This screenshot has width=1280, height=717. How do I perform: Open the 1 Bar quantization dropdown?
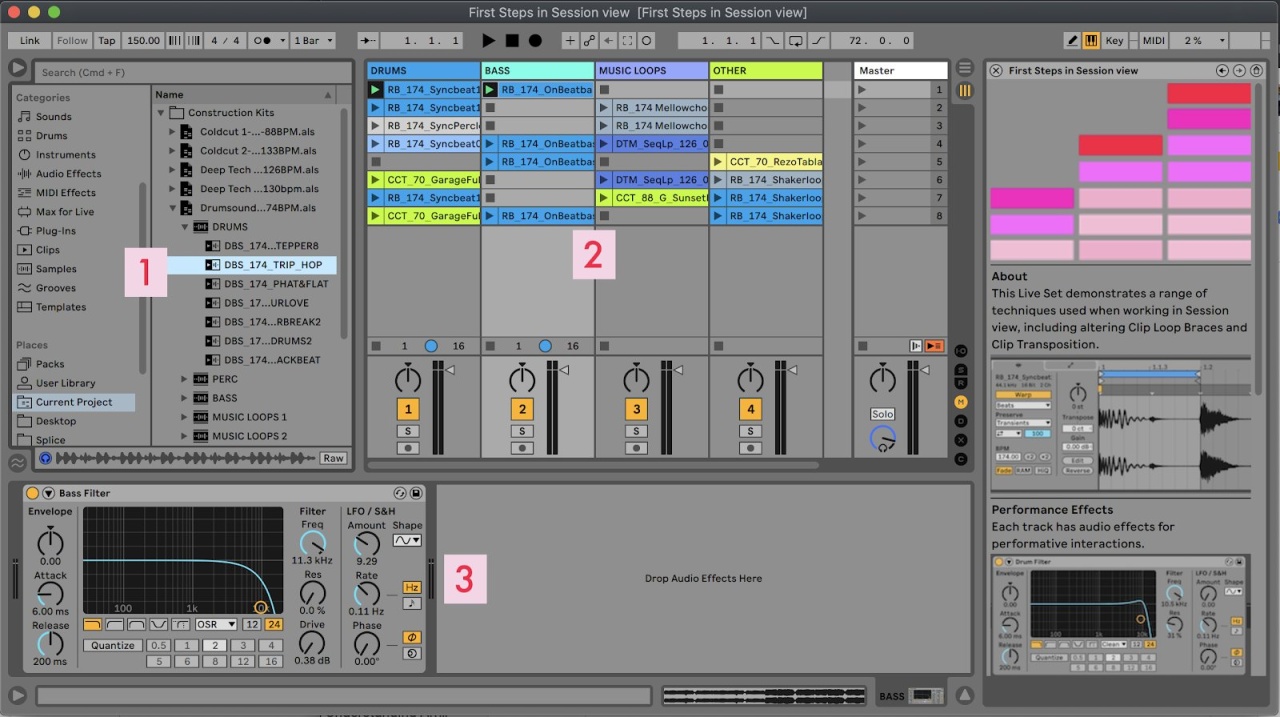tap(313, 40)
